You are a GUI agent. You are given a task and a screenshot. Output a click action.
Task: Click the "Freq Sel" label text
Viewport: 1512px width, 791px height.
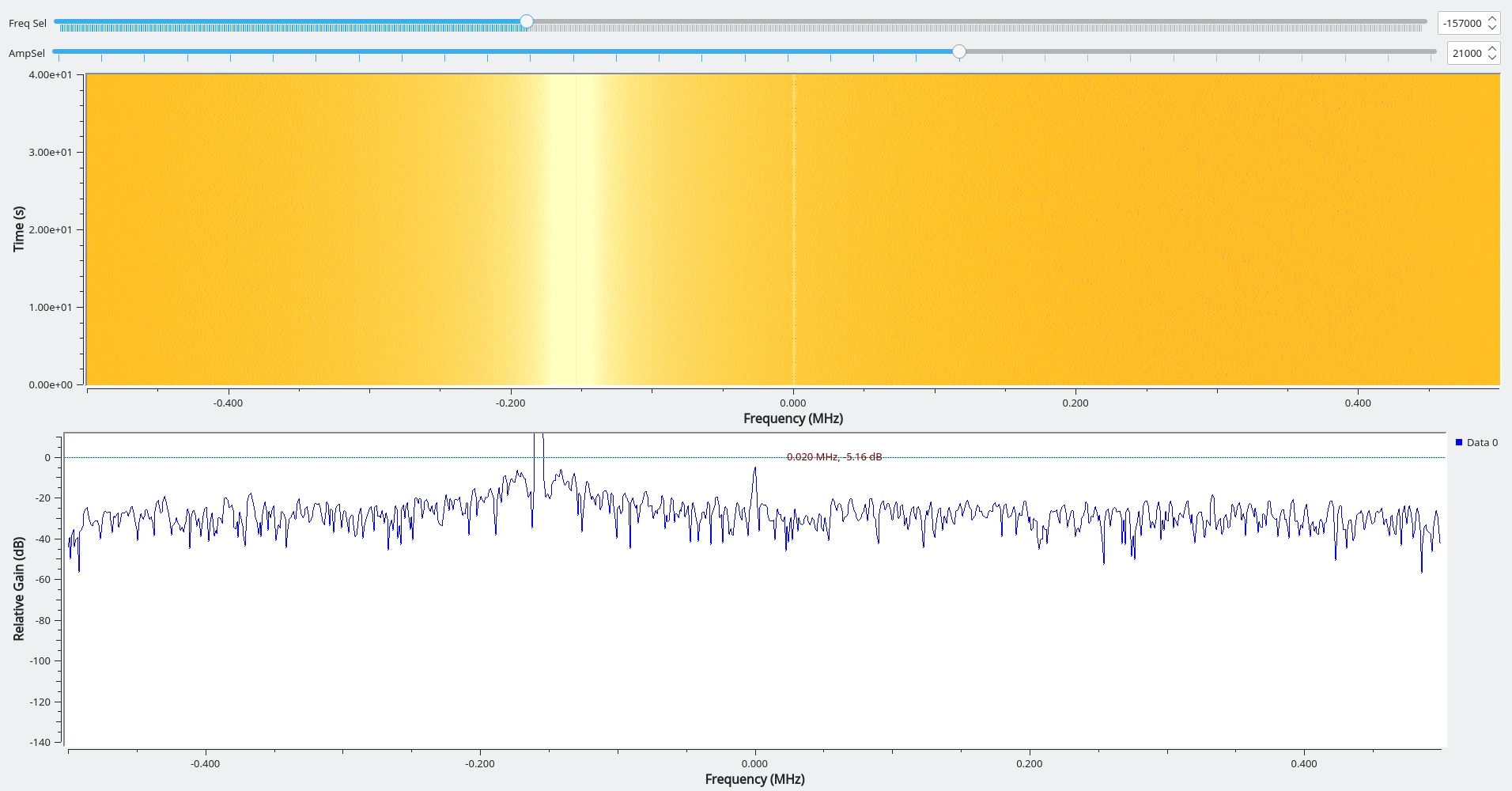(x=28, y=24)
